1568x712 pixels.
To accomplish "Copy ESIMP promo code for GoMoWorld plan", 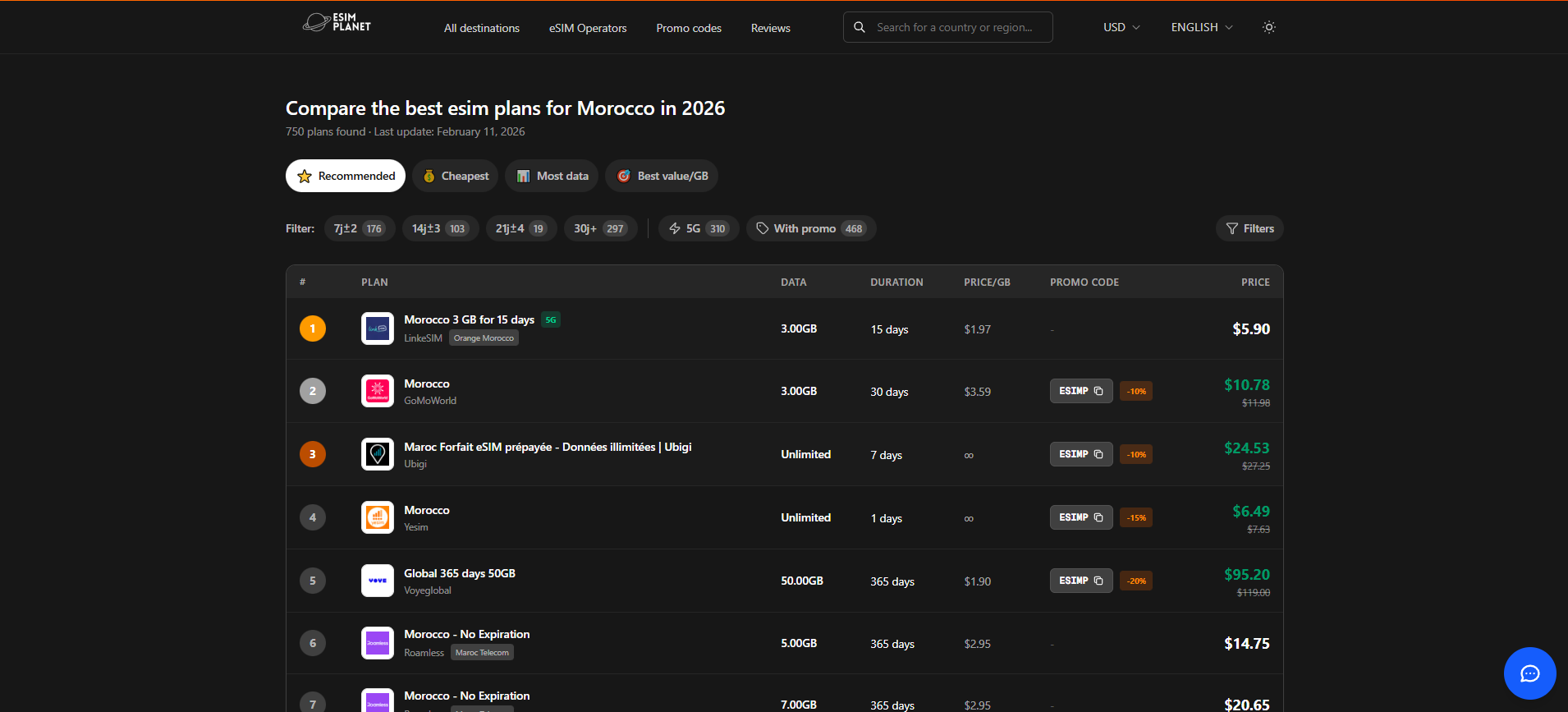I will (1080, 391).
